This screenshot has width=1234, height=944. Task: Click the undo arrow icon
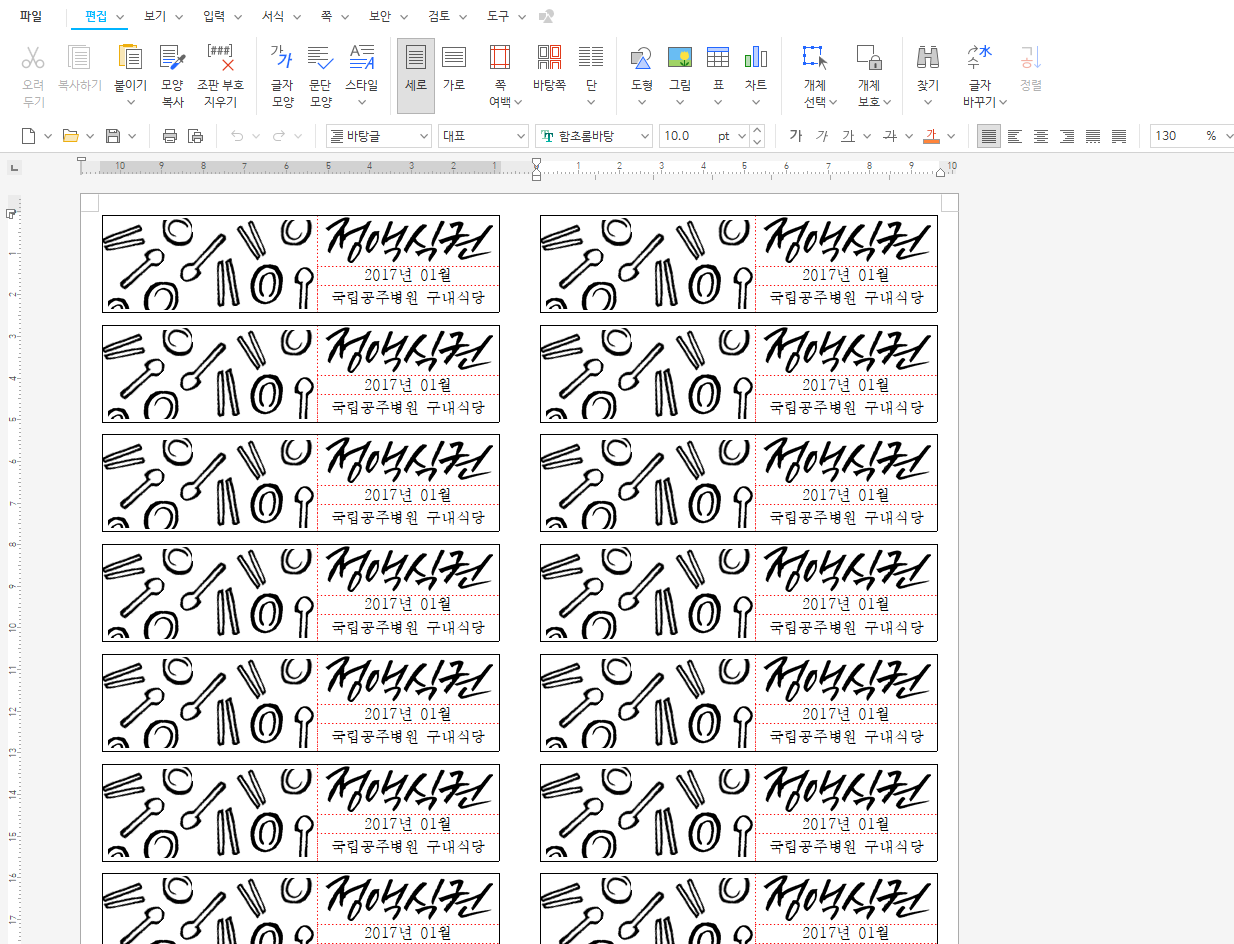[x=237, y=136]
